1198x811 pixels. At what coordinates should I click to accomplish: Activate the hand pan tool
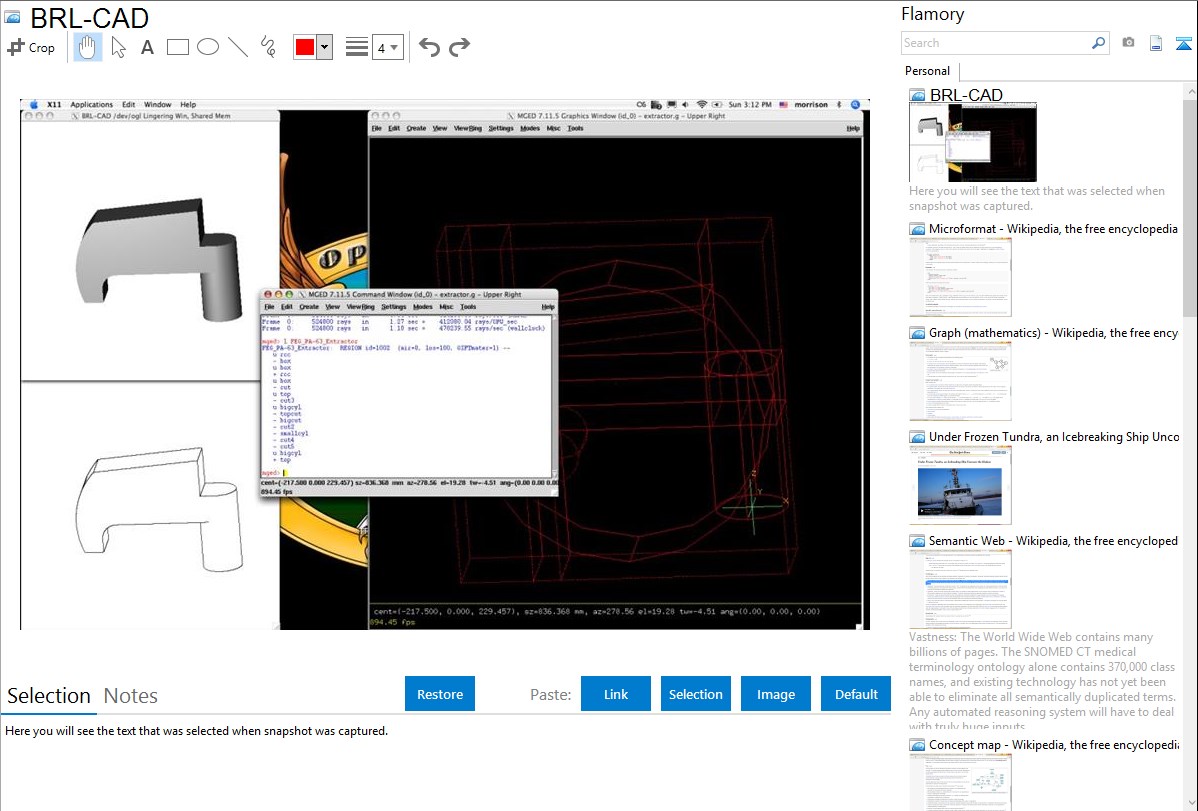[87, 47]
